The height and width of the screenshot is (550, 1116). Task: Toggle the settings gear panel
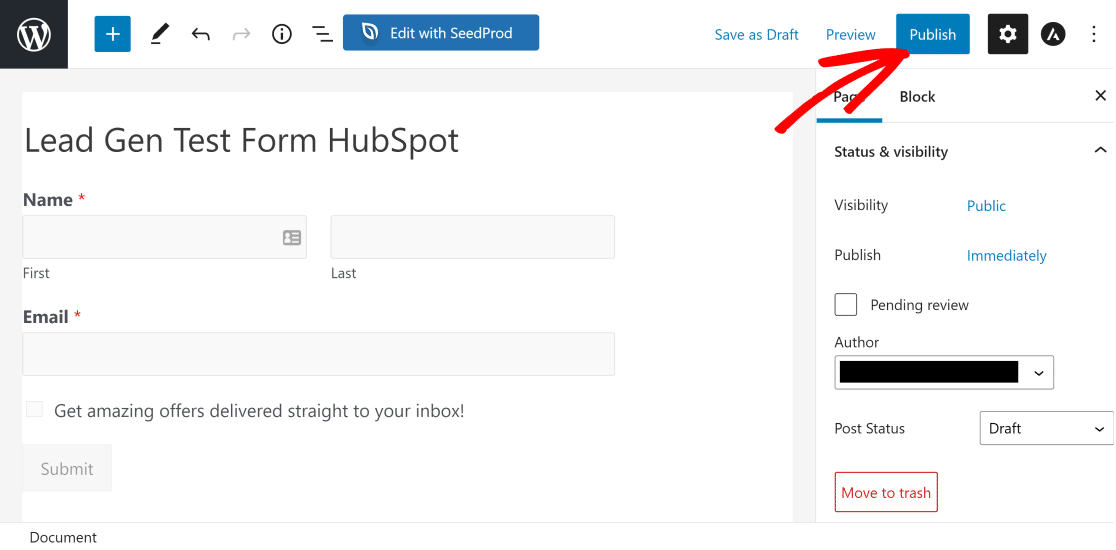pyautogui.click(x=1008, y=34)
